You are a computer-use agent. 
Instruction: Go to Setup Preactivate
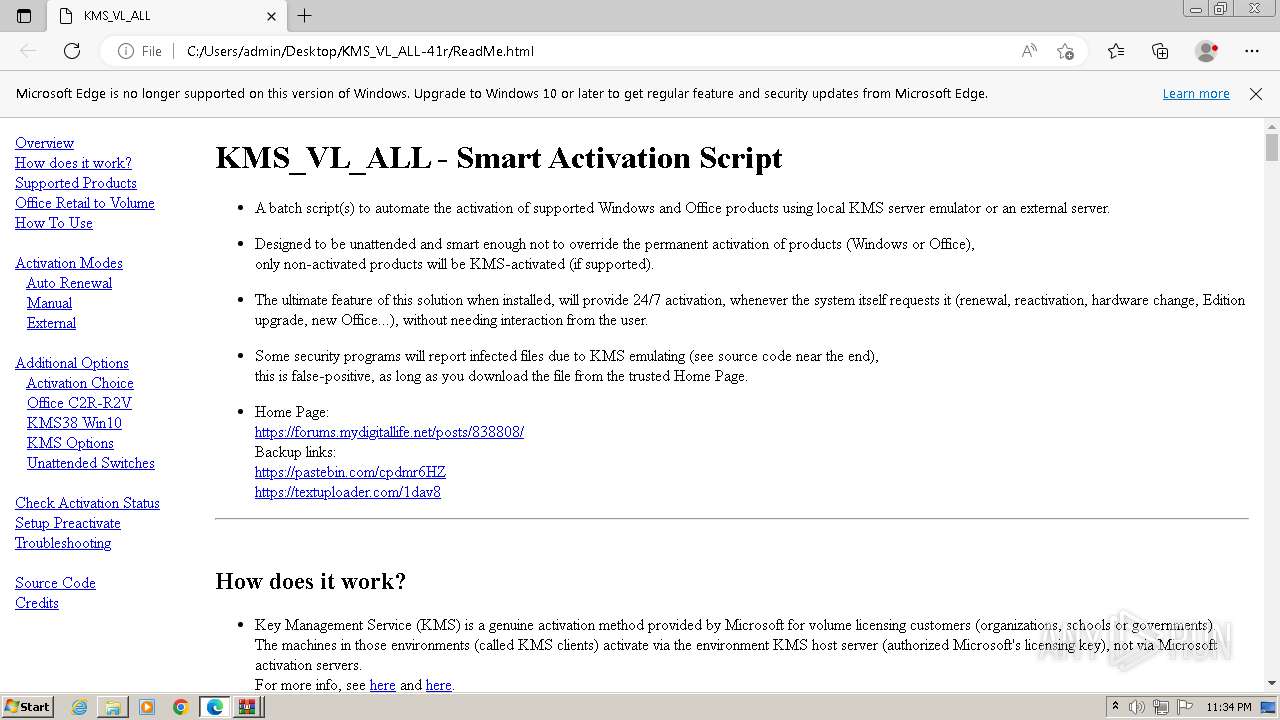67,523
